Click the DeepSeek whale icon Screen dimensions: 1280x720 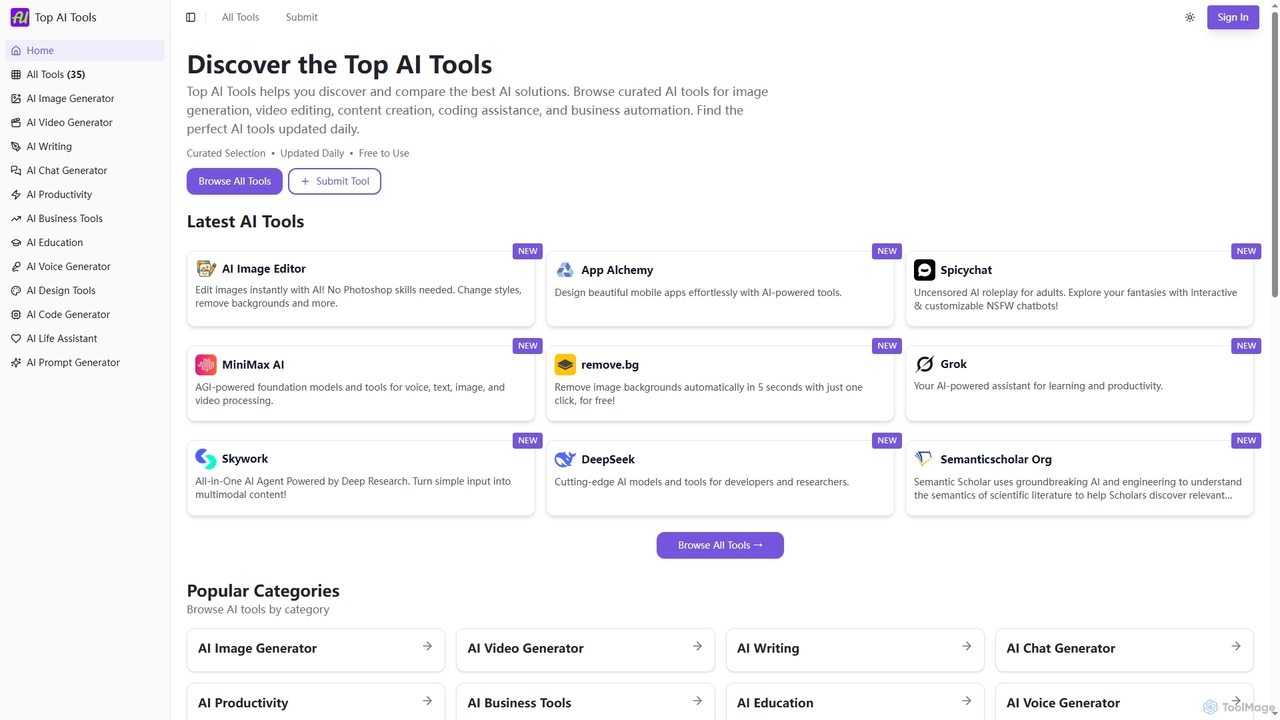(565, 459)
